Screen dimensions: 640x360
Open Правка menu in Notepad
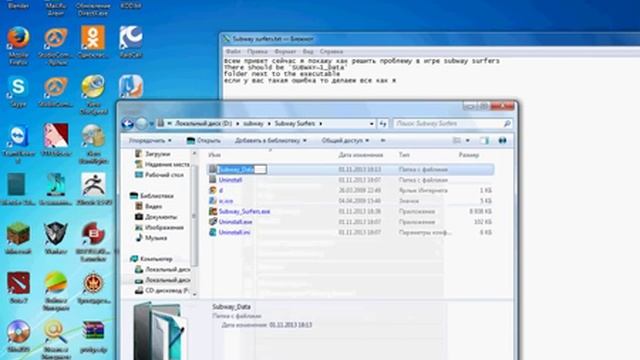[257, 51]
